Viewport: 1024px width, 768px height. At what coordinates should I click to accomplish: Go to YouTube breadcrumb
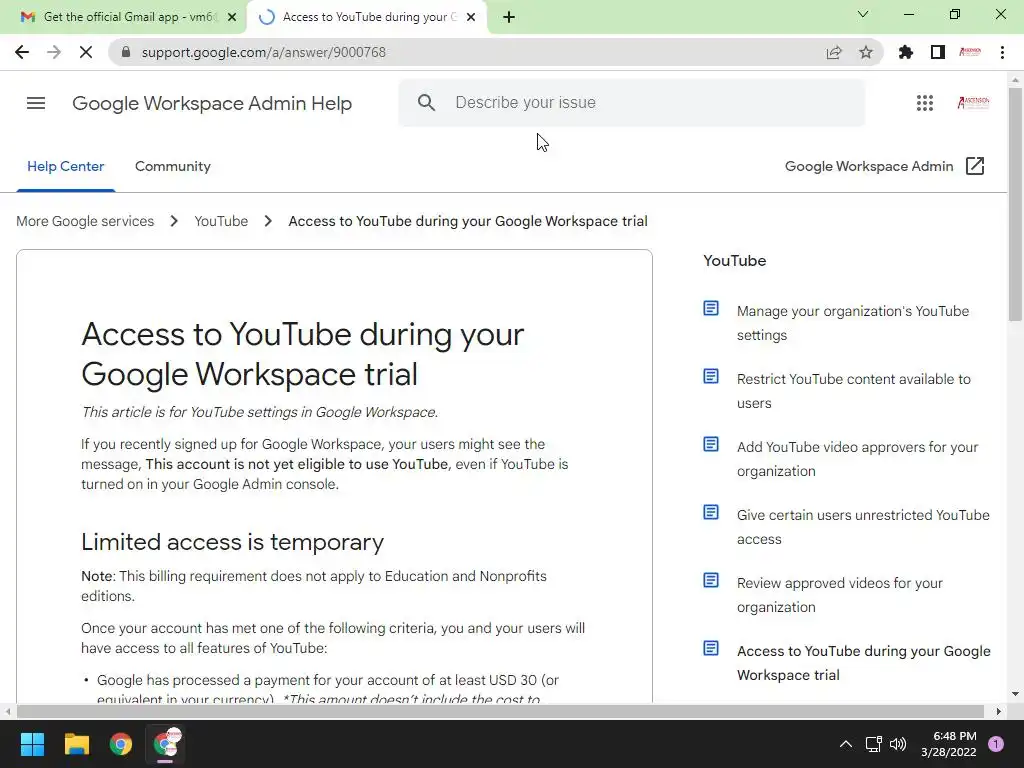tap(221, 221)
